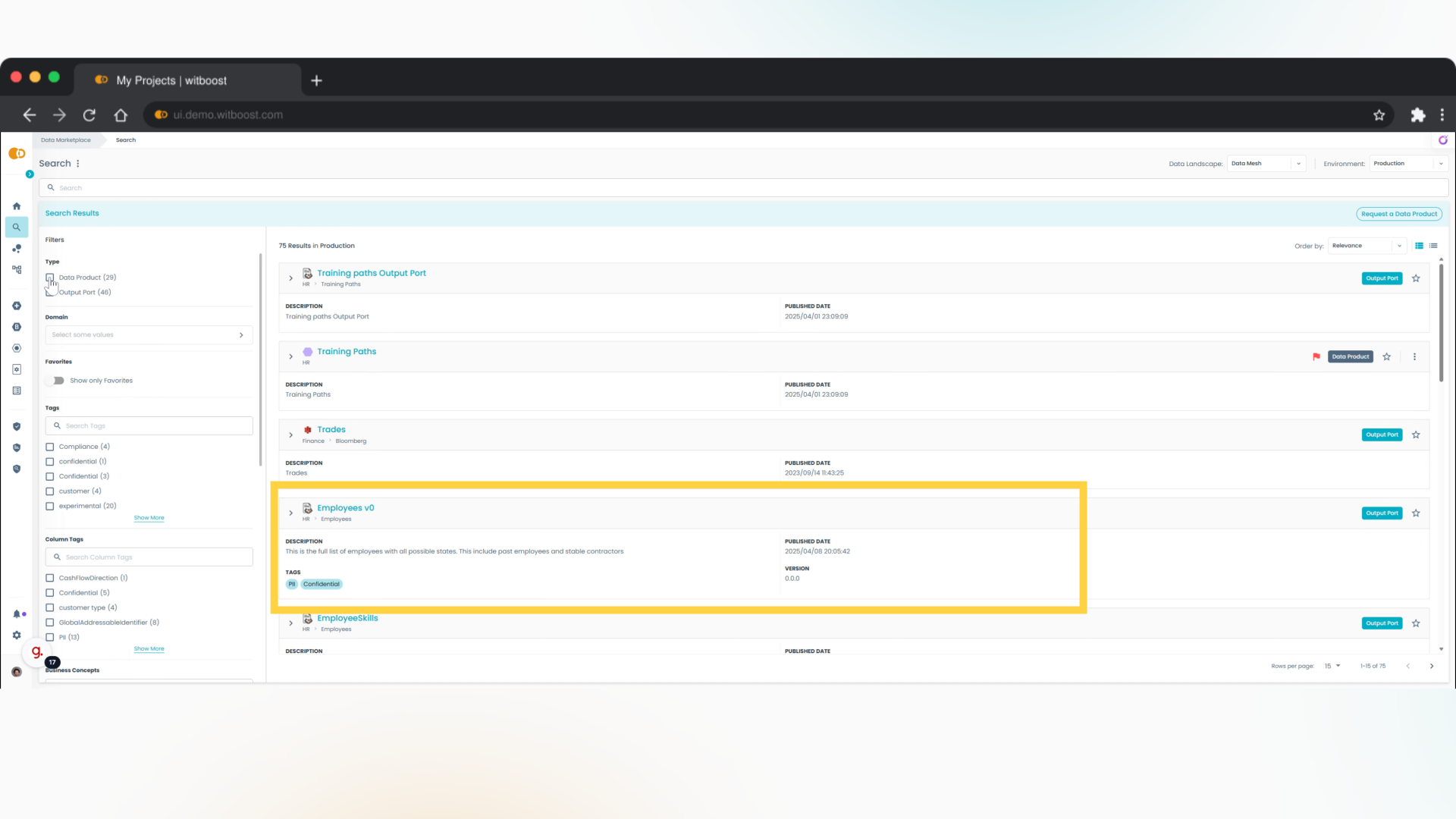The image size is (1456, 819).
Task: Open the notifications bell icon
Action: tap(17, 614)
